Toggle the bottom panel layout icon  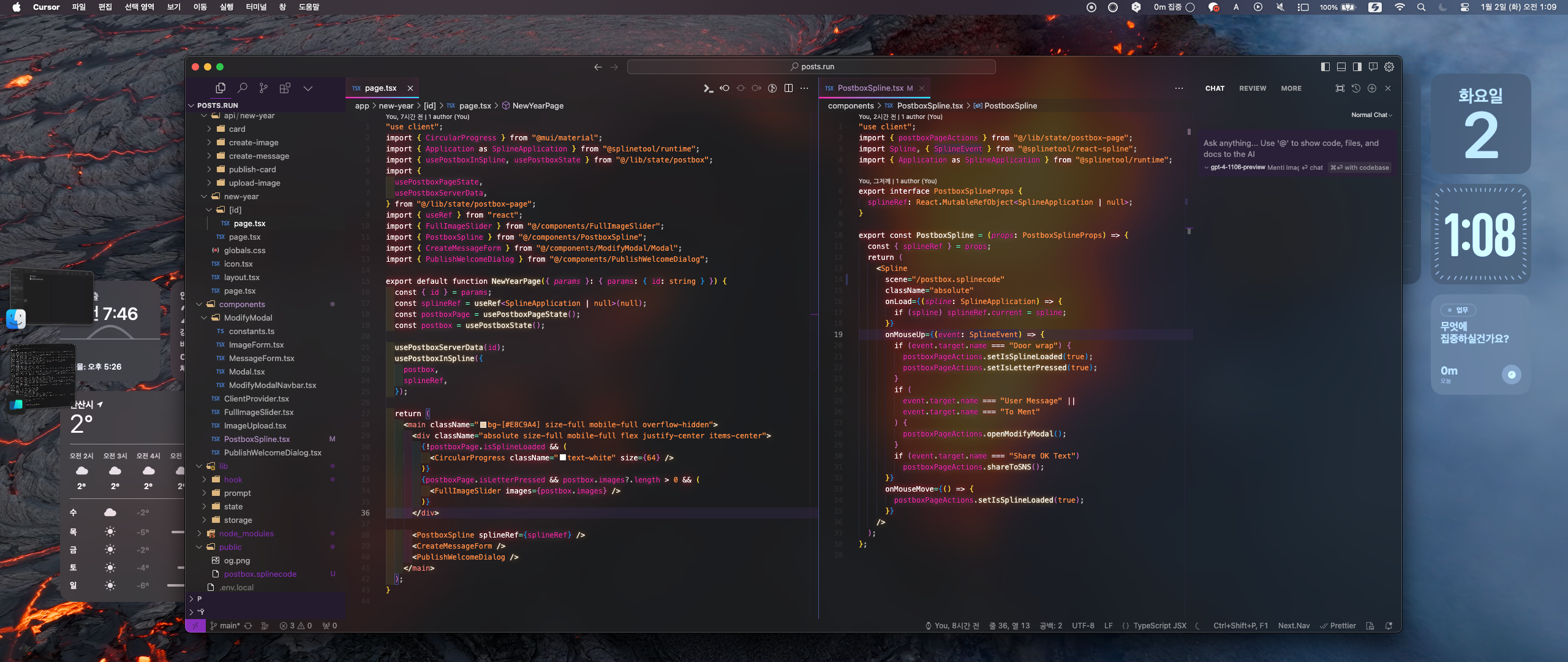1341,67
